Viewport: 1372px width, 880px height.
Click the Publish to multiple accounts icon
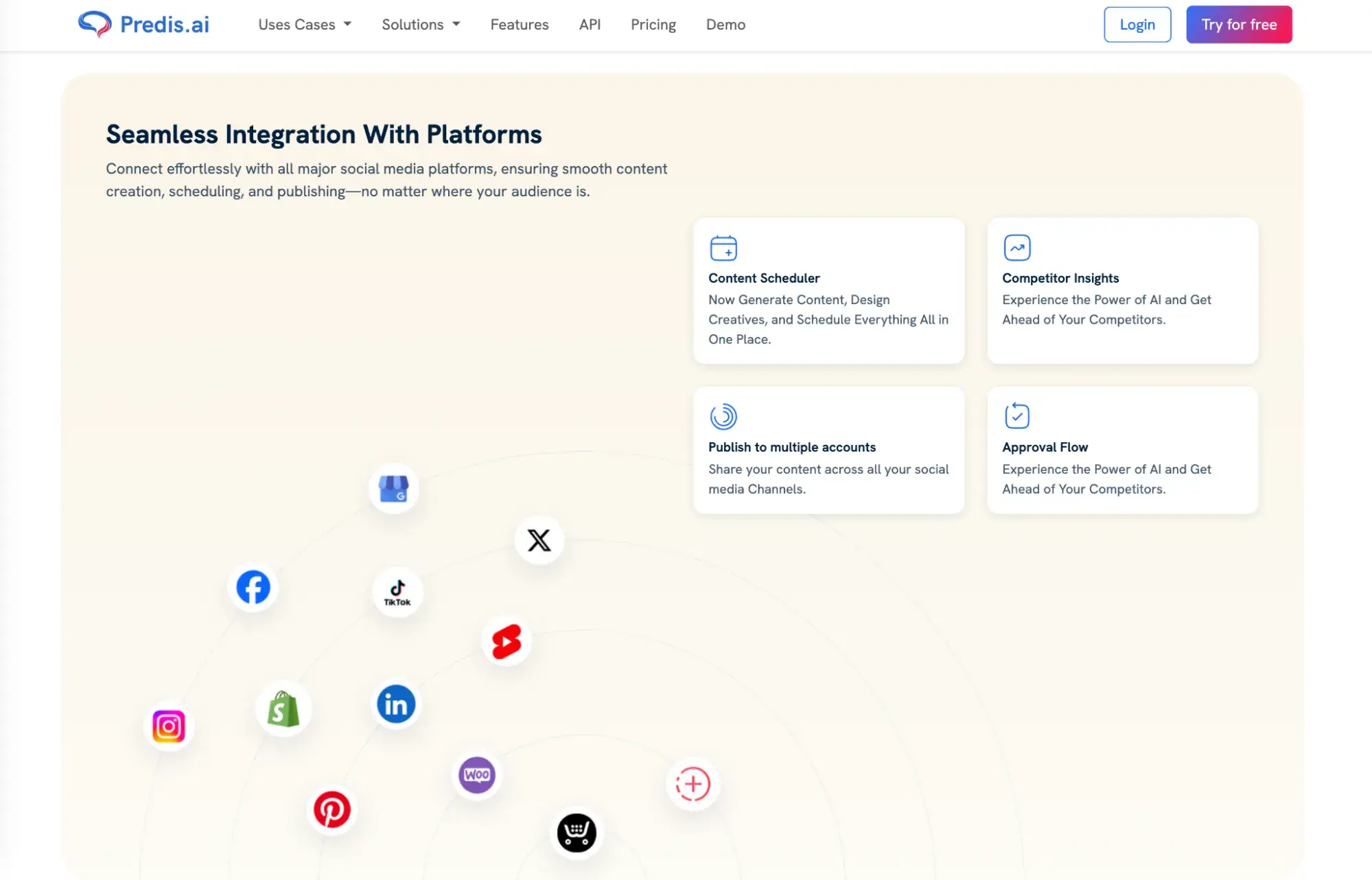723,417
